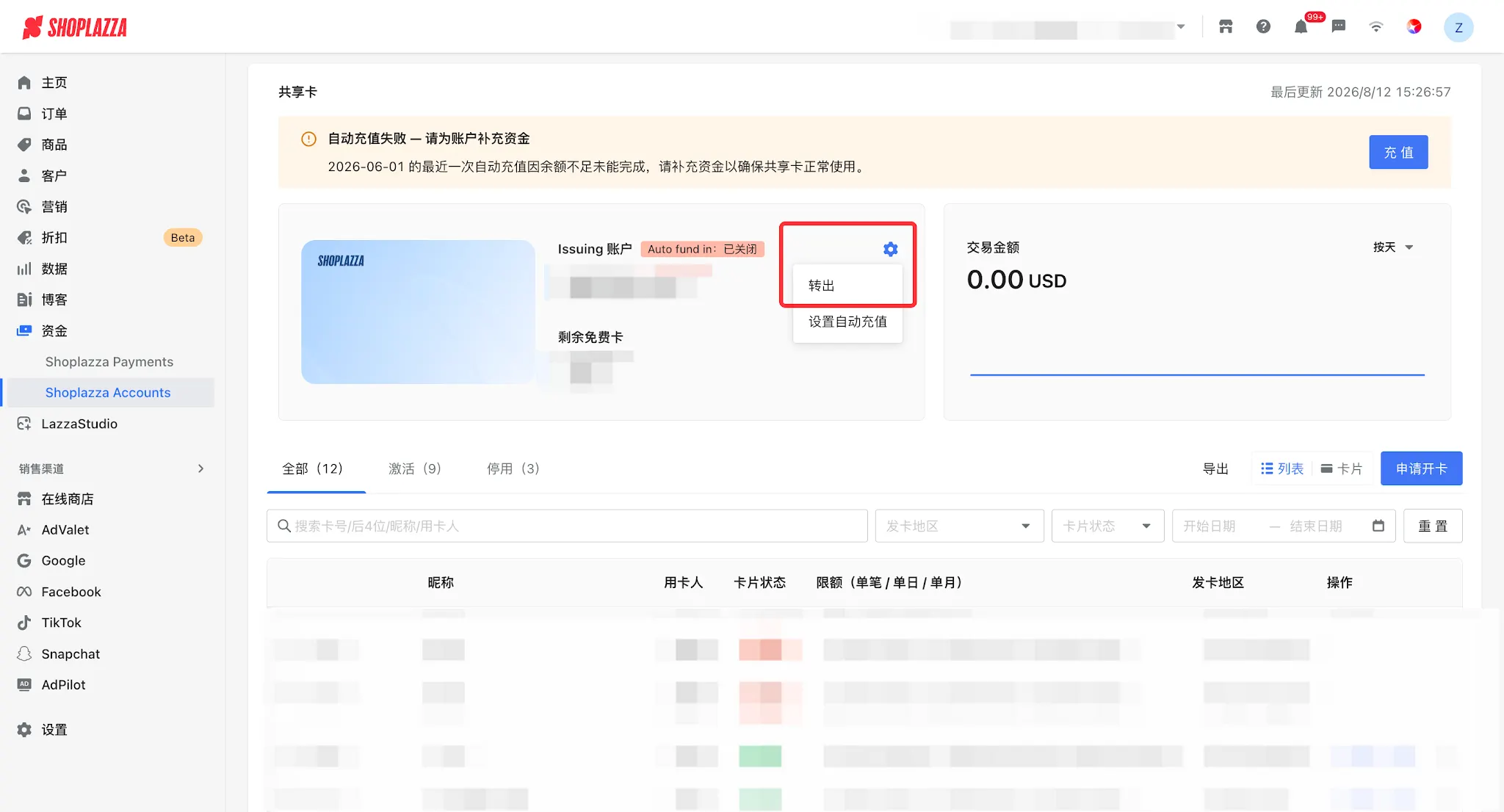Switch to 列表 list view
The height and width of the screenshot is (812, 1504).
[x=1282, y=468]
